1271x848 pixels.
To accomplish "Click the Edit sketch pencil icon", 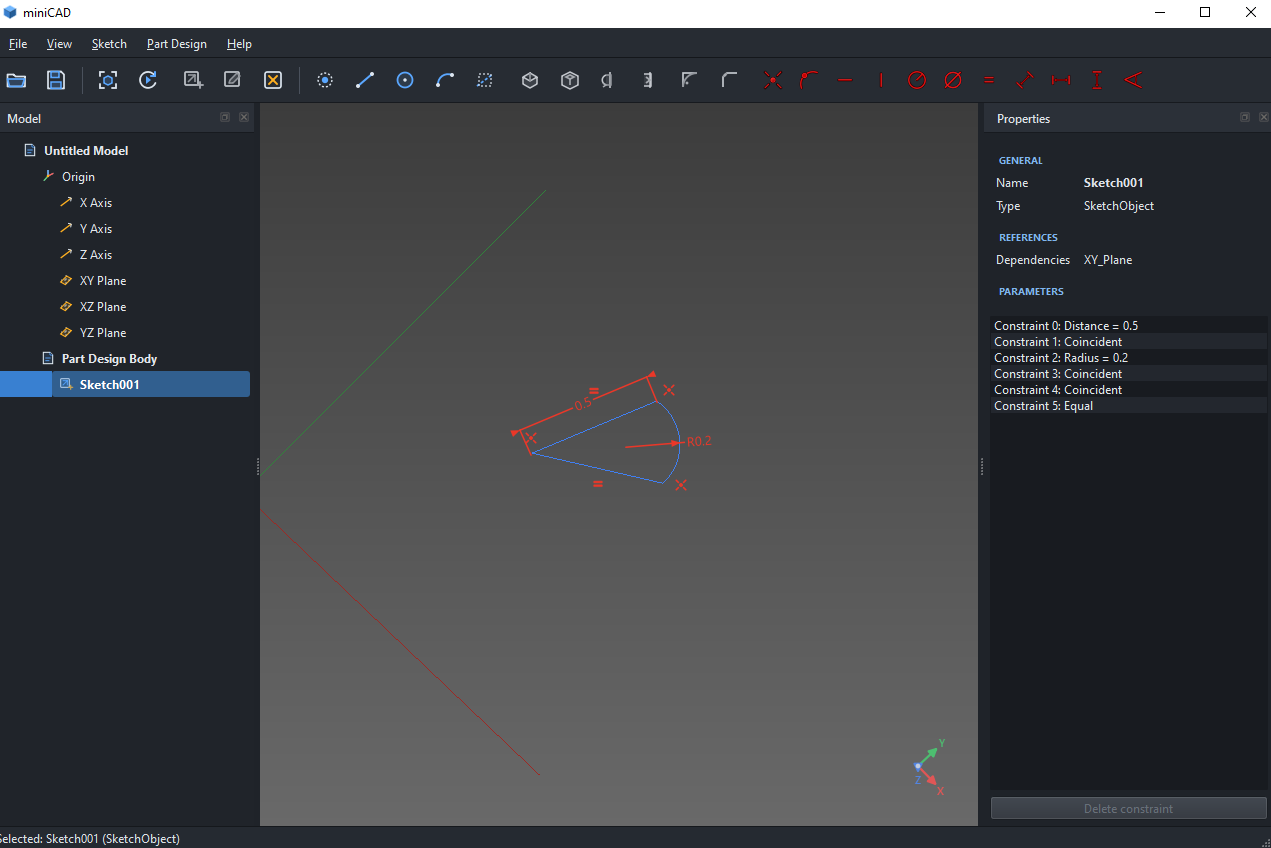I will coord(232,80).
